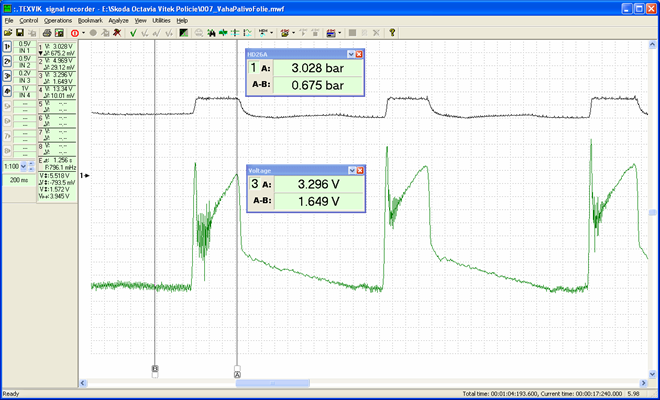Click the last grey checkmark icon
The height and width of the screenshot is (400, 660).
pyautogui.click(x=169, y=33)
